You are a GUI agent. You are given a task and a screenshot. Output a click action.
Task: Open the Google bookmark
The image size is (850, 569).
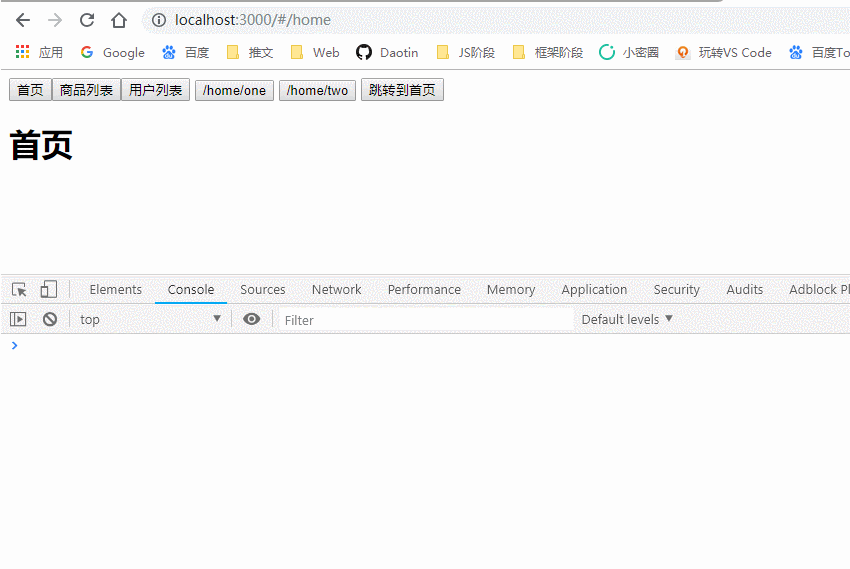(x=112, y=53)
